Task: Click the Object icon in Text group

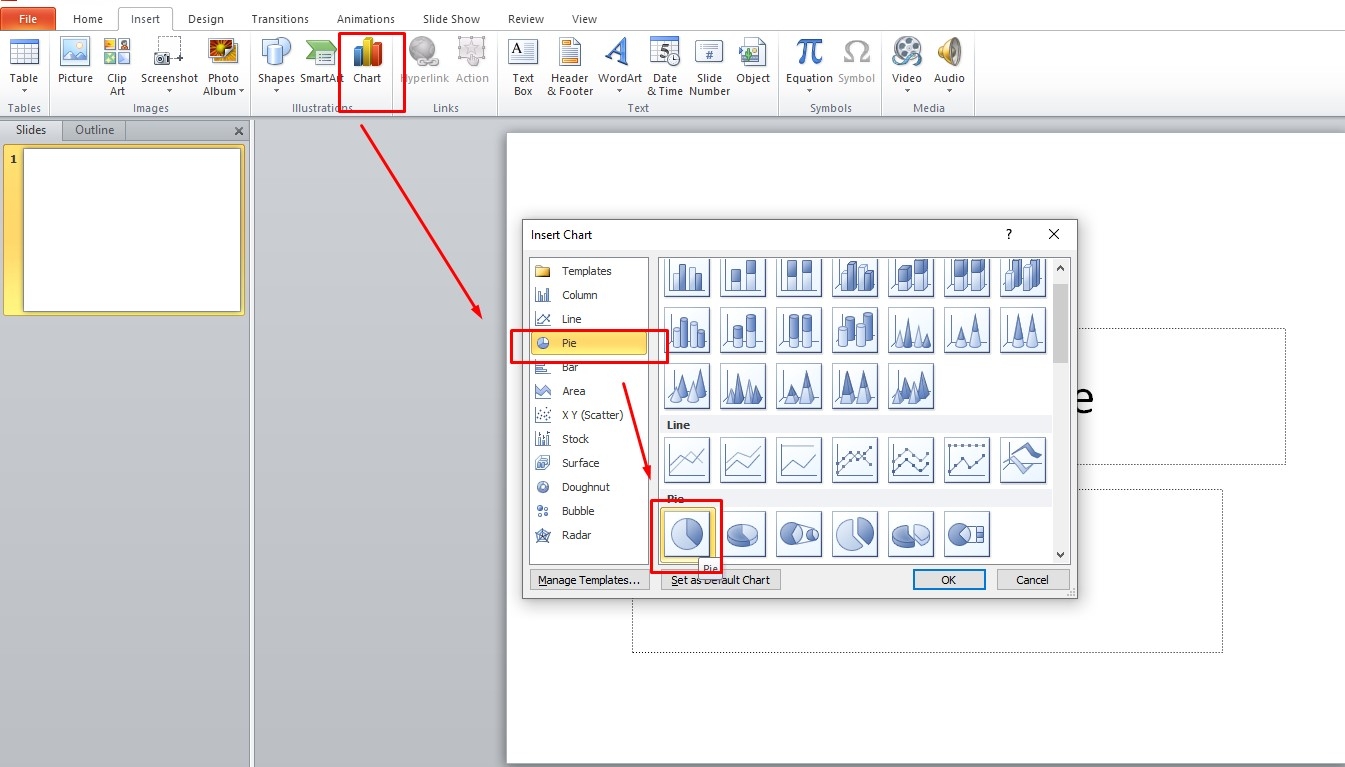Action: (x=752, y=52)
